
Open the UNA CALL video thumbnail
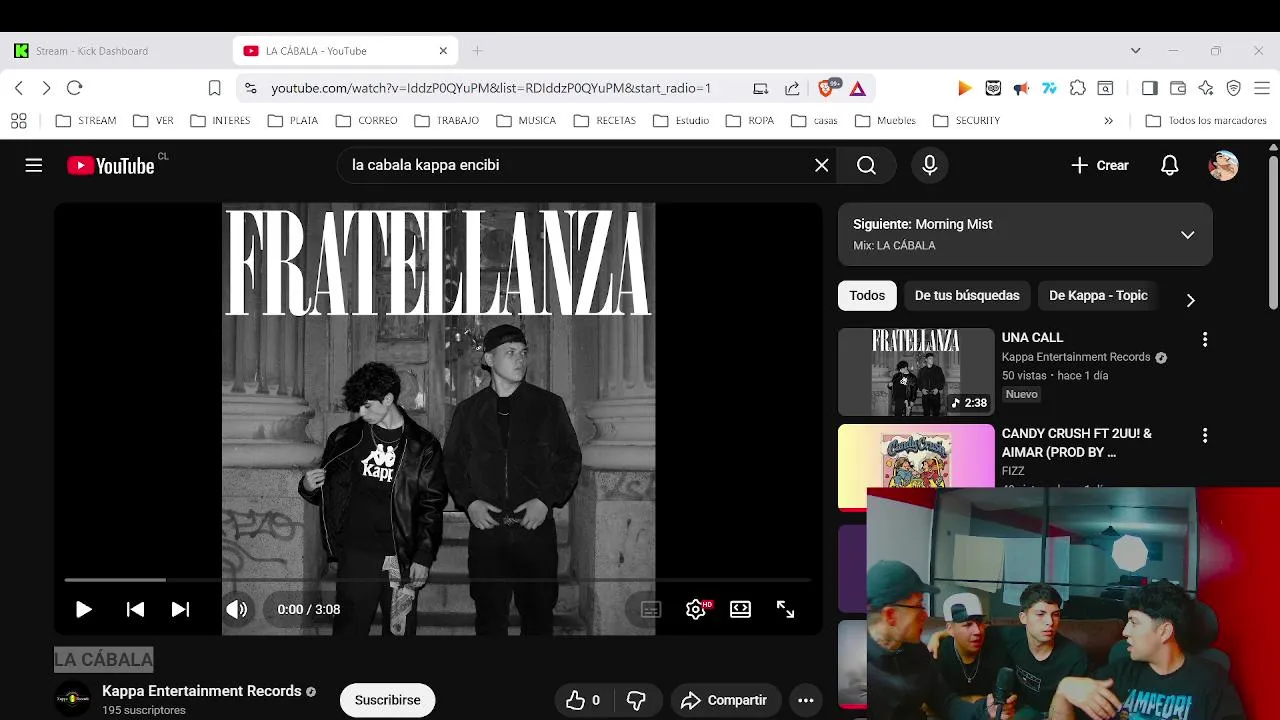click(x=916, y=372)
